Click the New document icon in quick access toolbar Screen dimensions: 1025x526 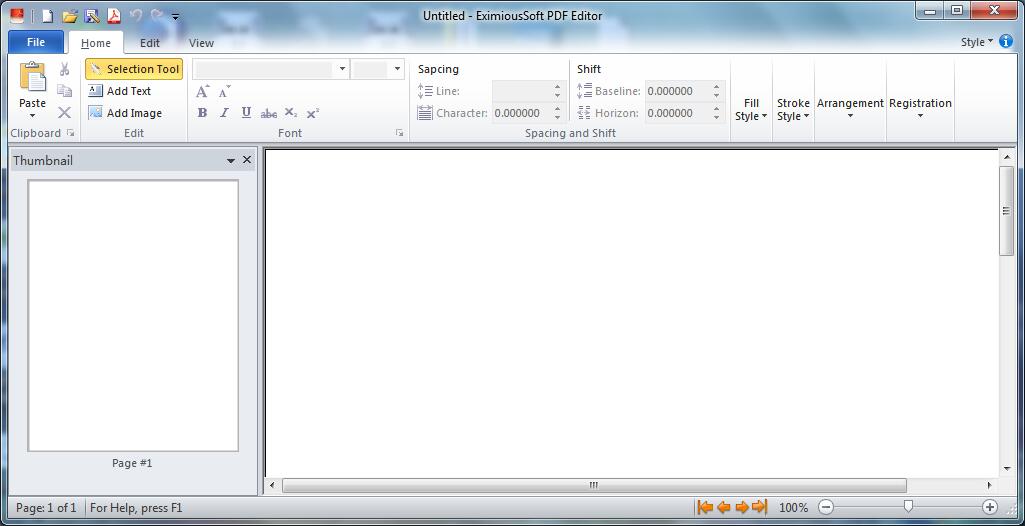pos(46,16)
